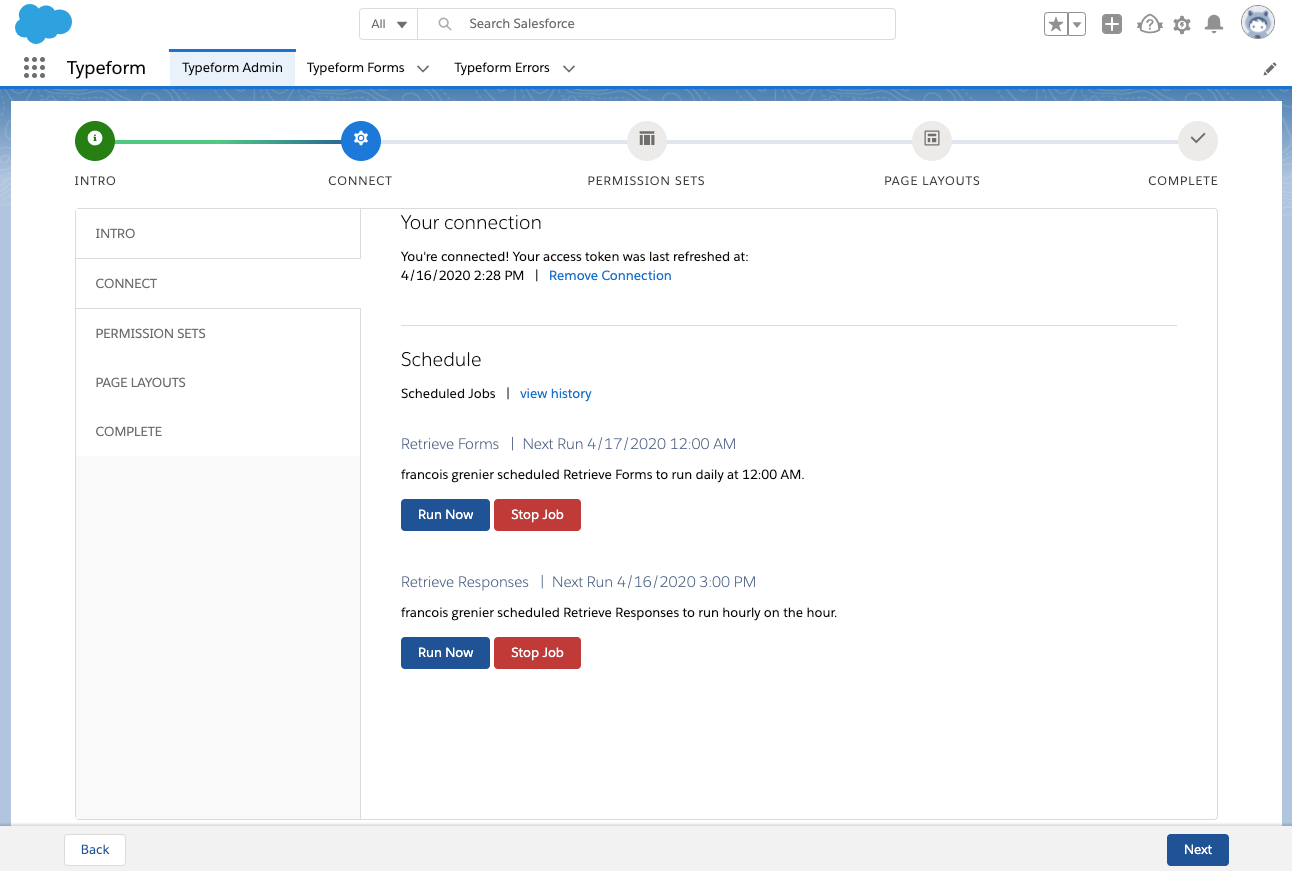Open the Typeform Errors tab
This screenshot has height=871, width=1292.
pyautogui.click(x=502, y=68)
